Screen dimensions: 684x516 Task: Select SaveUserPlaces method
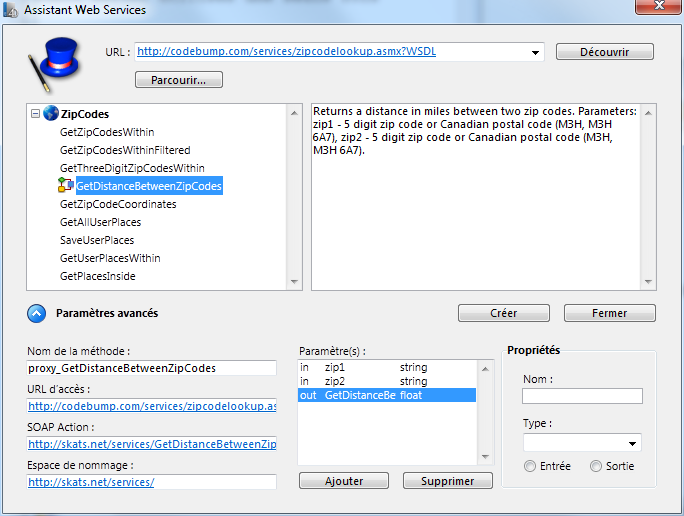tap(97, 240)
